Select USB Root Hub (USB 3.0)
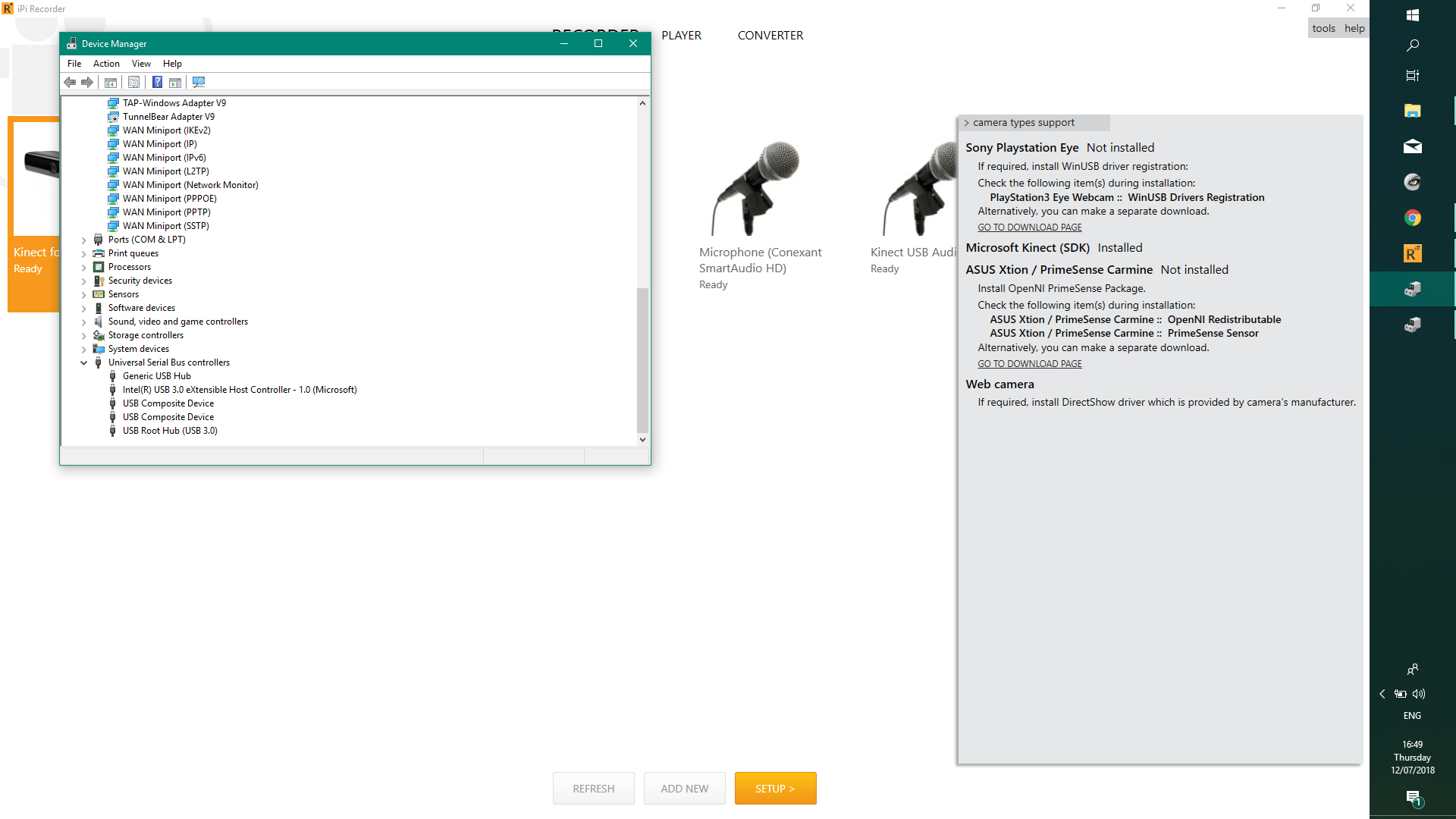Viewport: 1456px width, 819px height. click(x=170, y=431)
